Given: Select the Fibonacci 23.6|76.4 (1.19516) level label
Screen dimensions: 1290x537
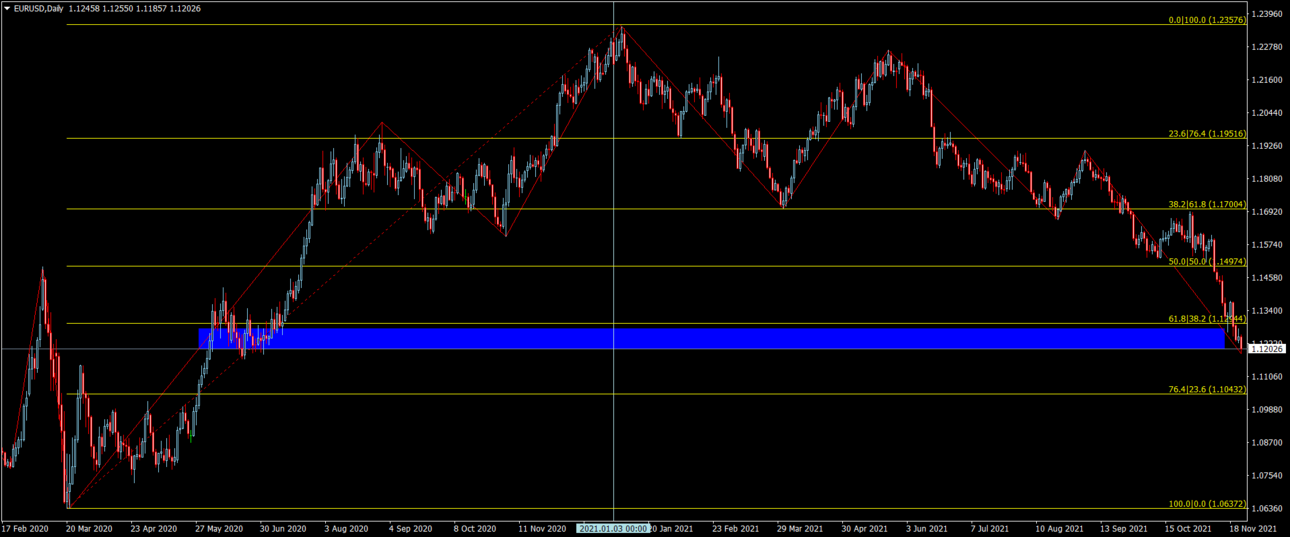Looking at the screenshot, I should click(x=1207, y=134).
